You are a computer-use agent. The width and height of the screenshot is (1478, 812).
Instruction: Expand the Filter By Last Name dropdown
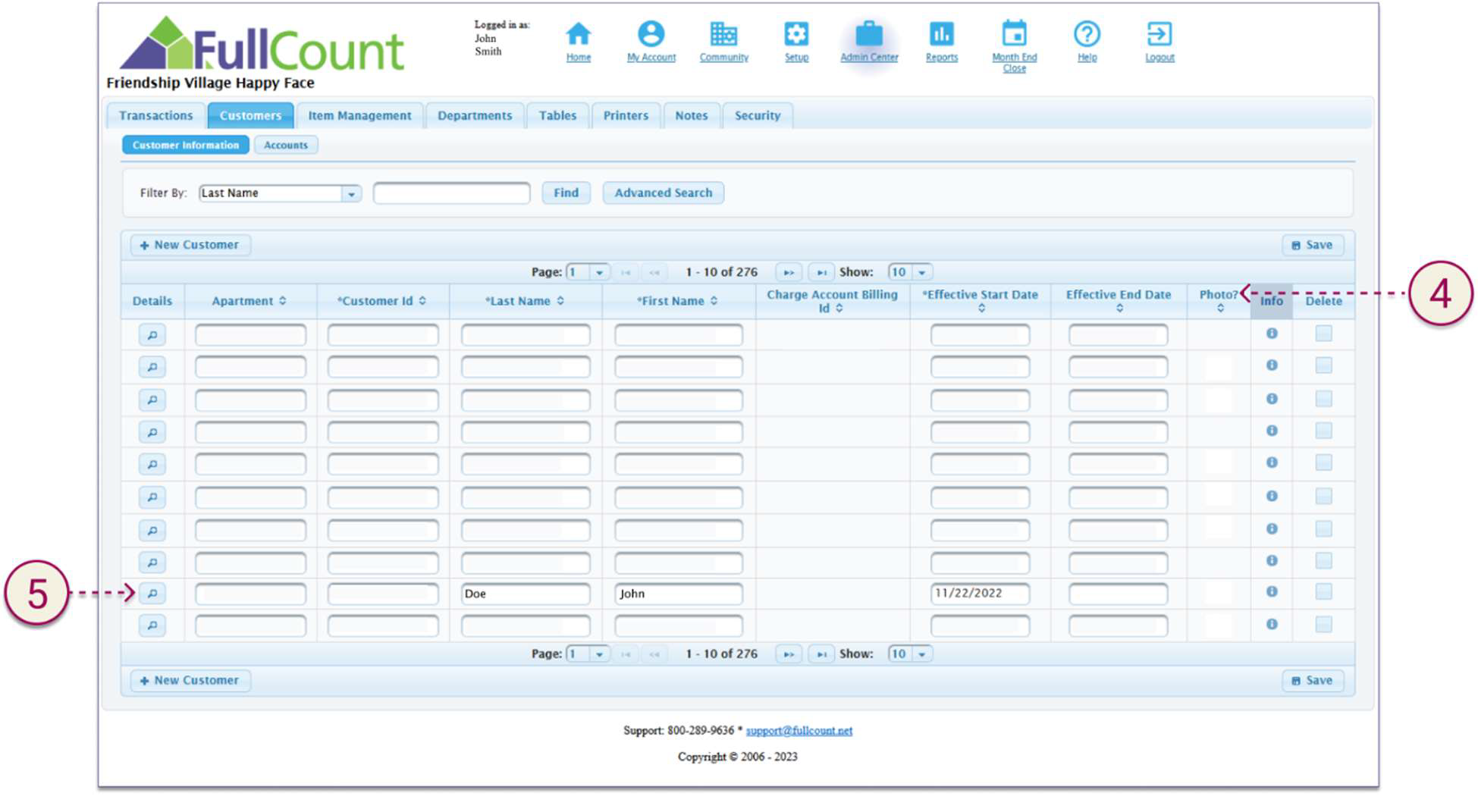click(351, 194)
